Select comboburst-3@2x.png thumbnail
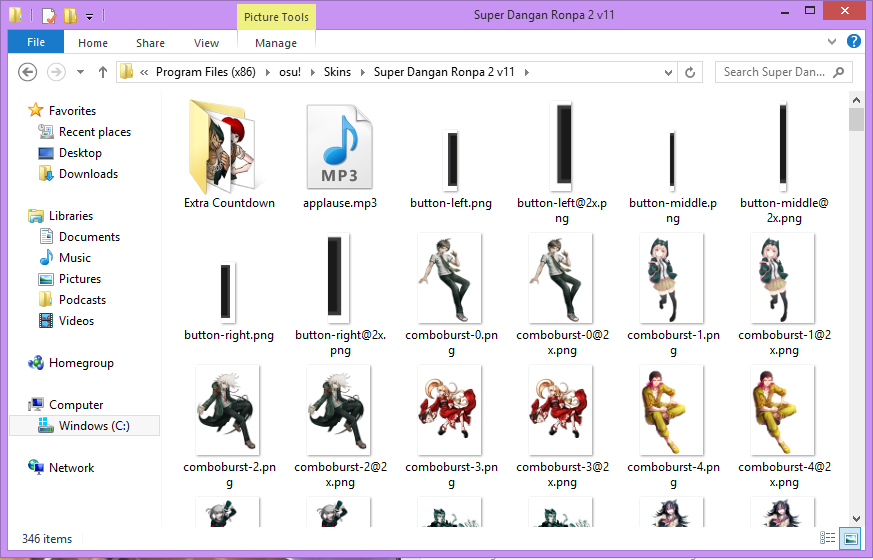The image size is (873, 560). (561, 410)
